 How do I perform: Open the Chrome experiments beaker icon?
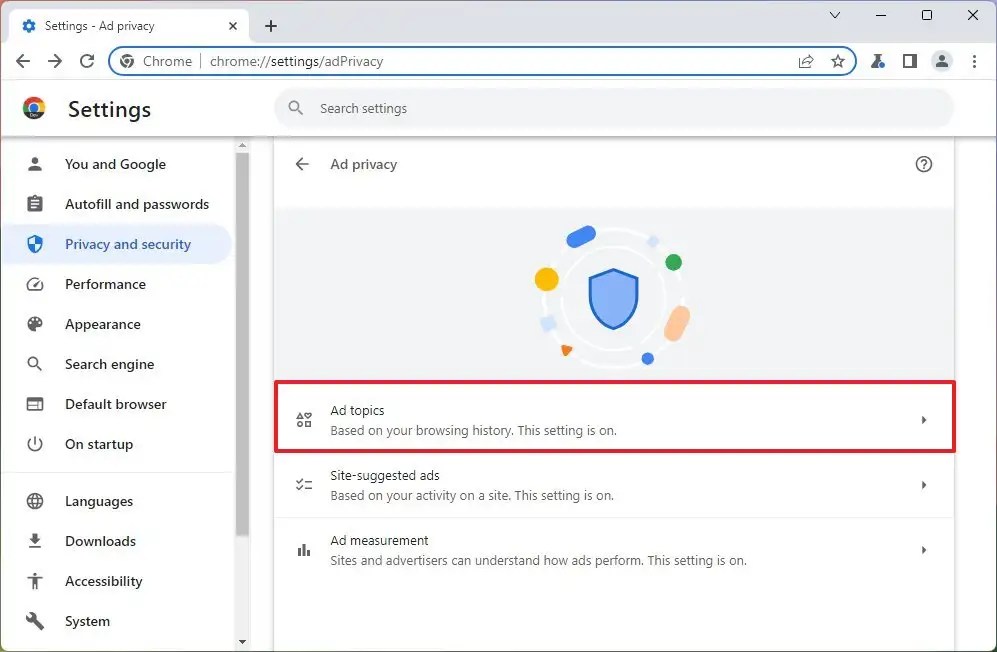point(878,61)
